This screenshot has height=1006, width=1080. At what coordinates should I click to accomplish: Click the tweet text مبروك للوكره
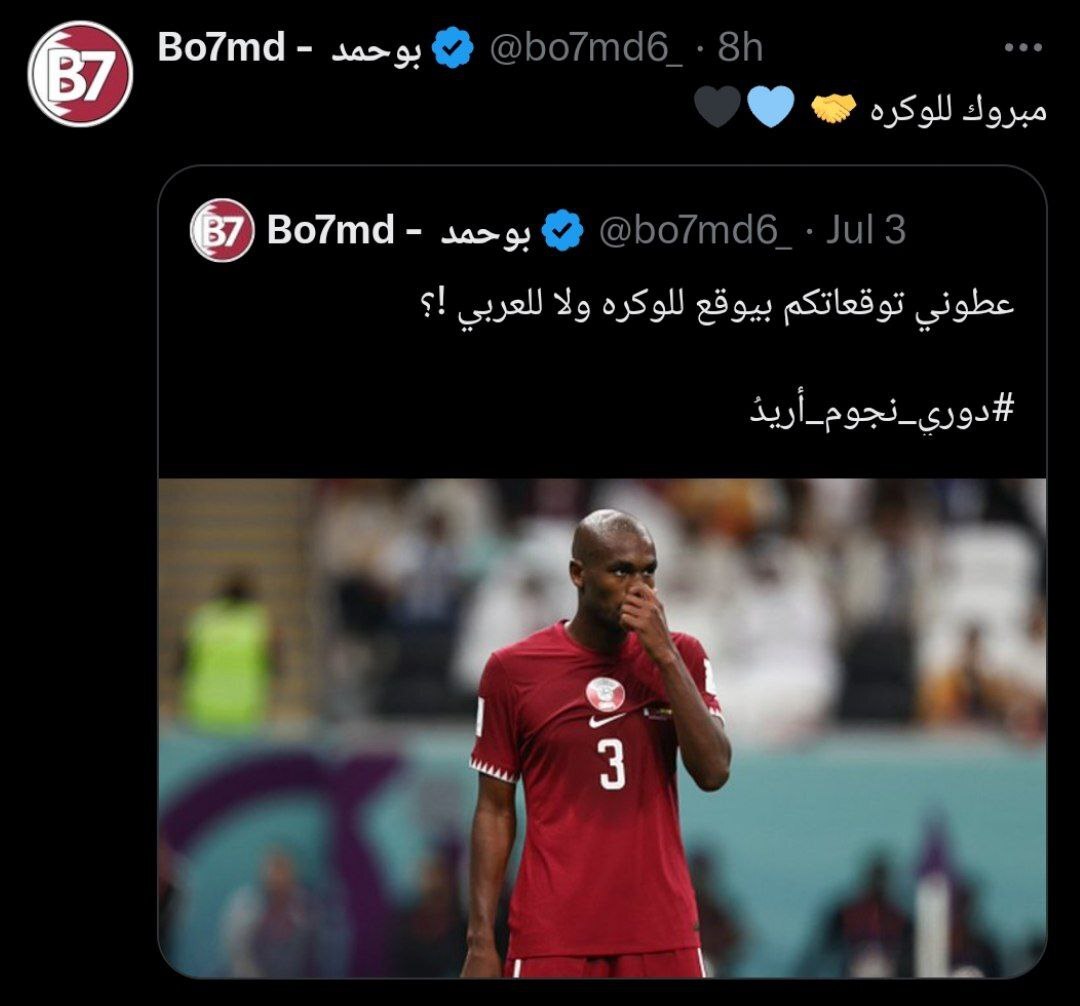[x=958, y=110]
